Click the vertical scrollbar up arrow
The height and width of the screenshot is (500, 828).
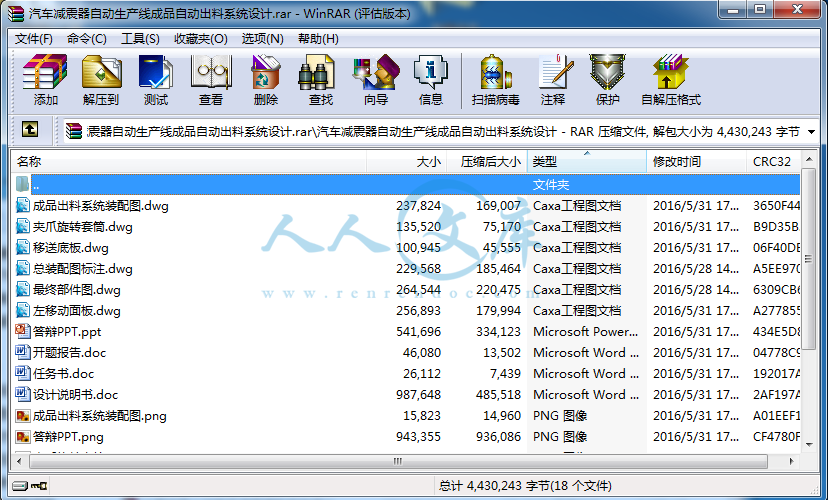tap(808, 159)
